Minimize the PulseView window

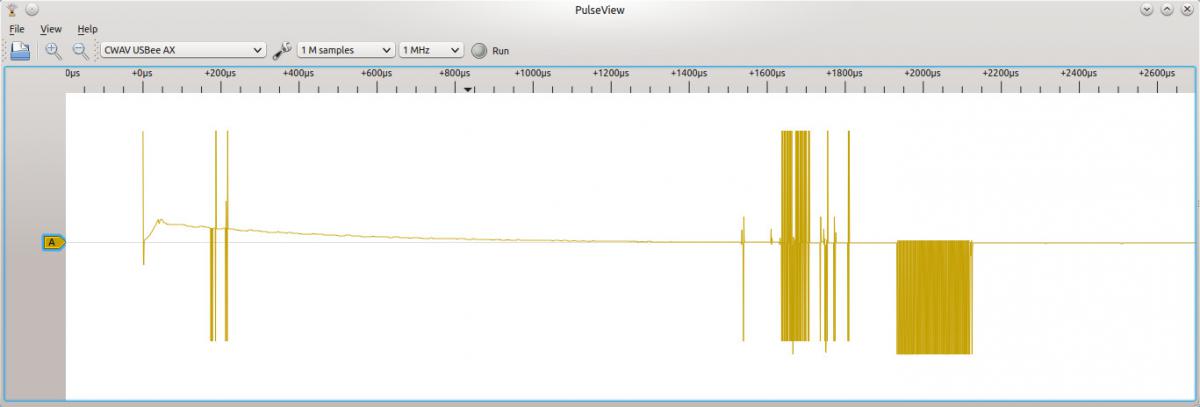click(1147, 9)
